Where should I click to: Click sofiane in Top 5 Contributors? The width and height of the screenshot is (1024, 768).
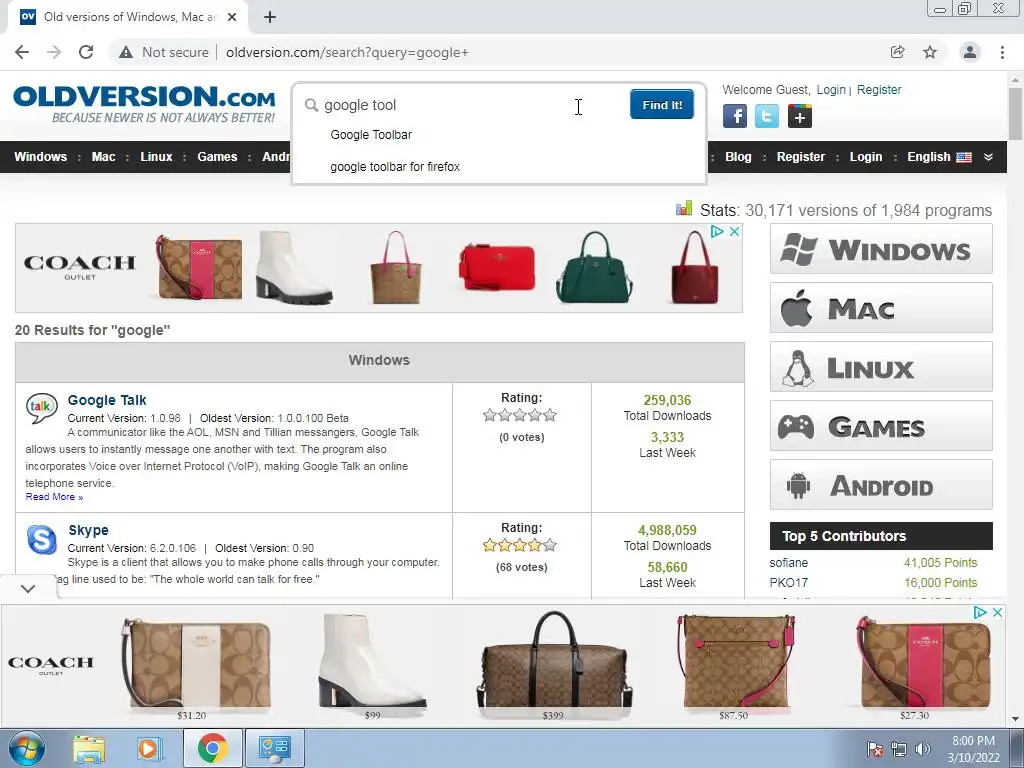[788, 563]
